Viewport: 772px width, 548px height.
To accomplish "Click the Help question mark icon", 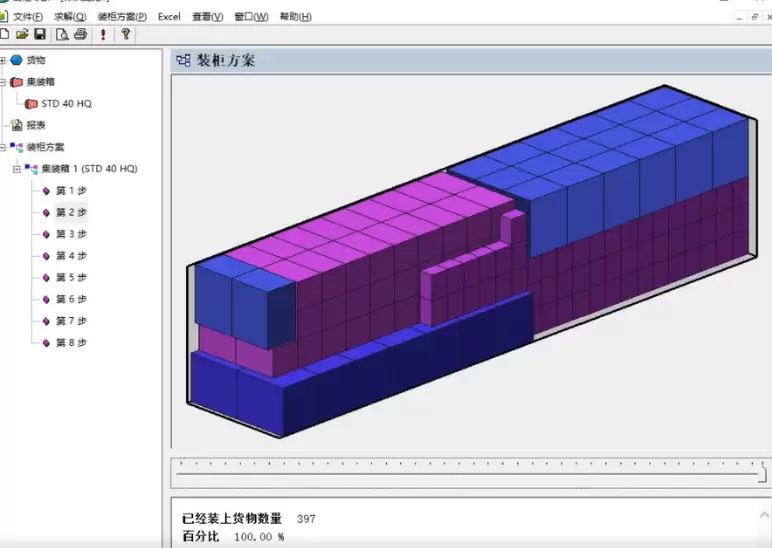I will (126, 34).
